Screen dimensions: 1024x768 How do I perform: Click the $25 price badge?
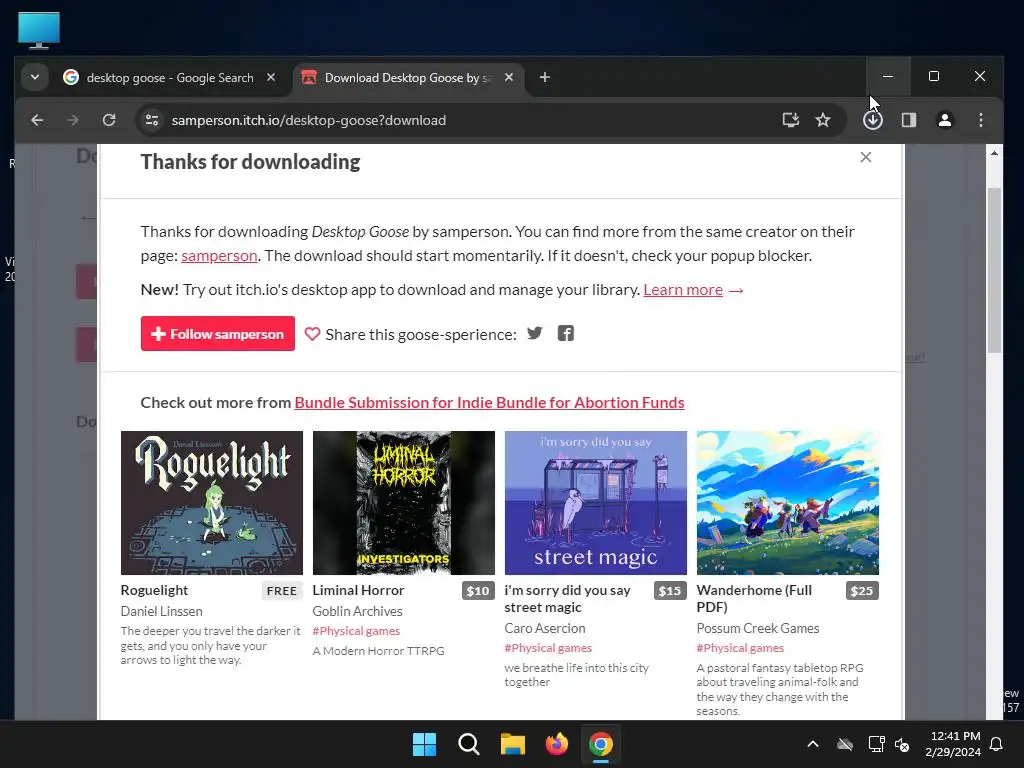pyautogui.click(x=862, y=590)
